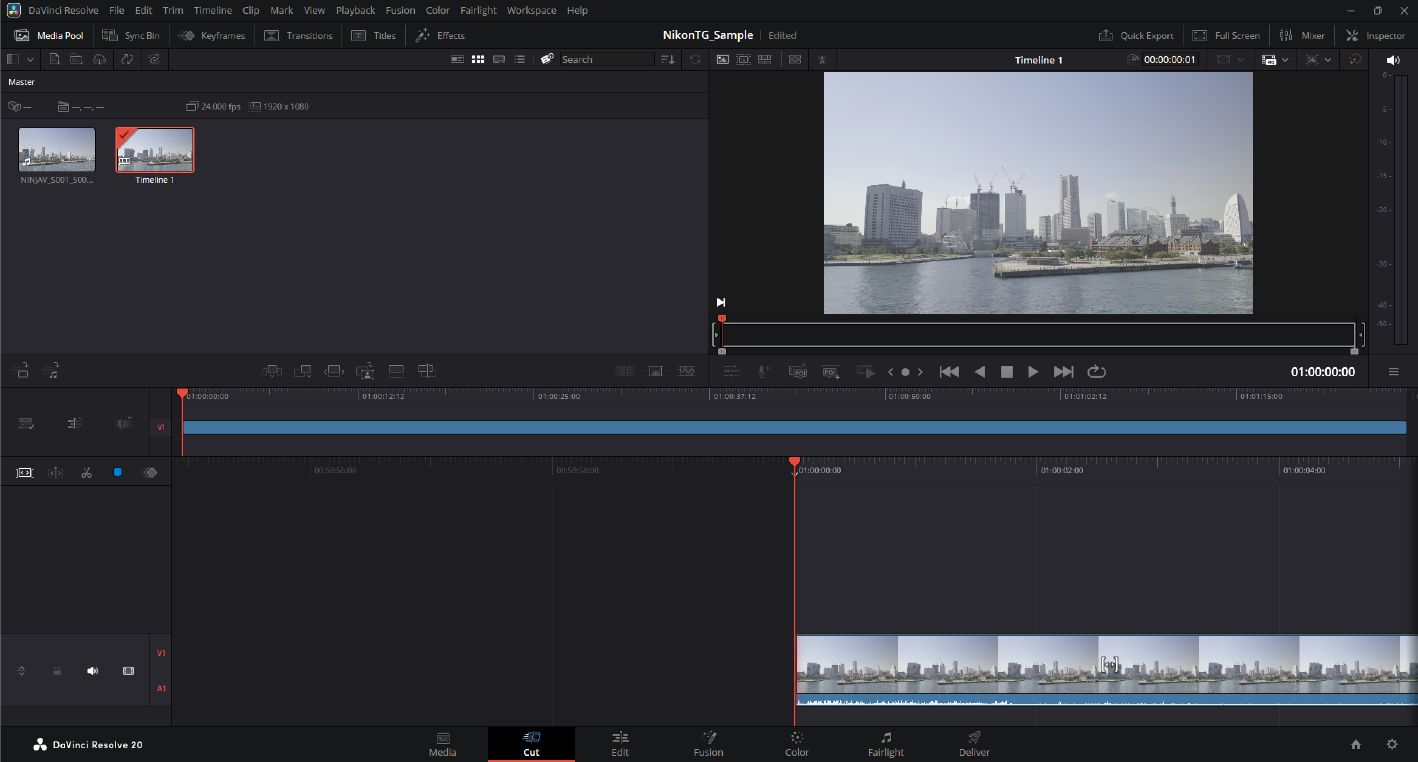
Task: Click the viewer scrub bar
Action: (1037, 334)
